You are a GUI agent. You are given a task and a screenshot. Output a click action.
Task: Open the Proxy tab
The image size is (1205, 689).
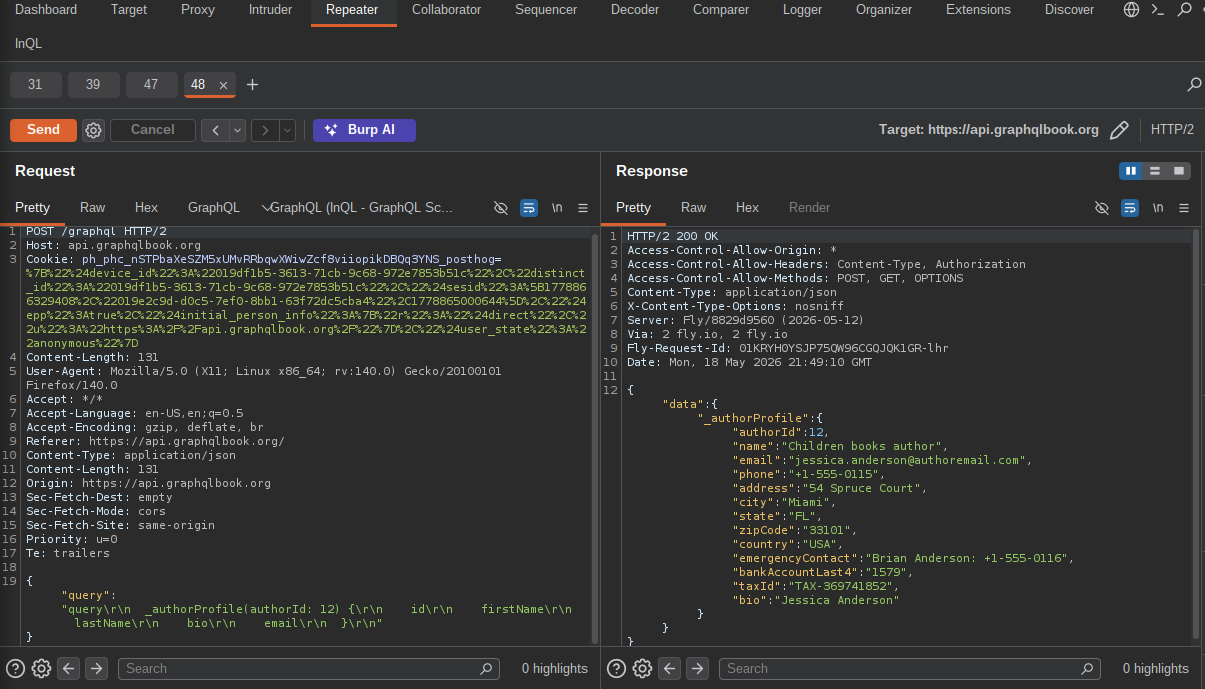click(x=198, y=10)
